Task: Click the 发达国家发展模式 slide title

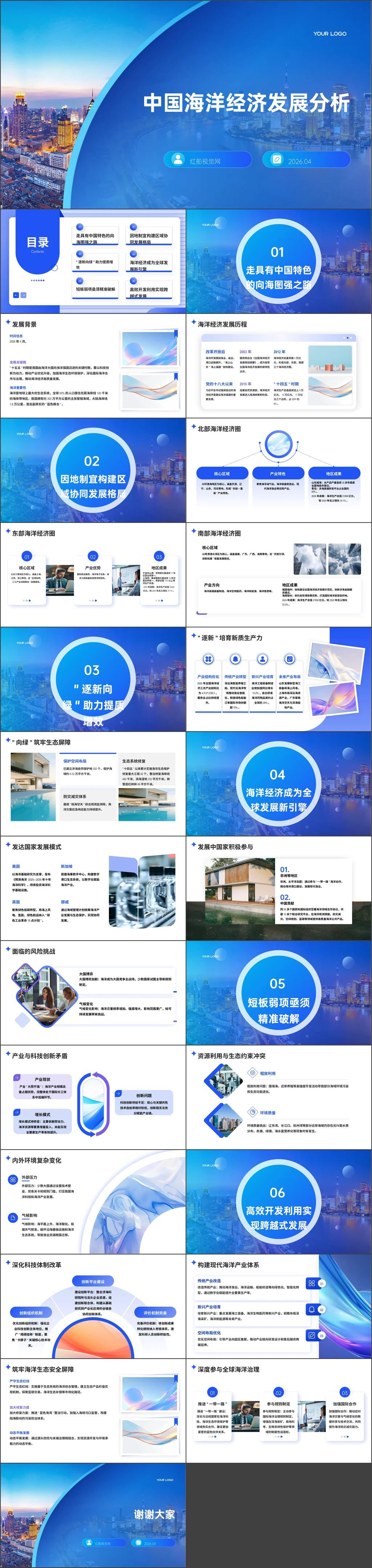Action: point(37,847)
